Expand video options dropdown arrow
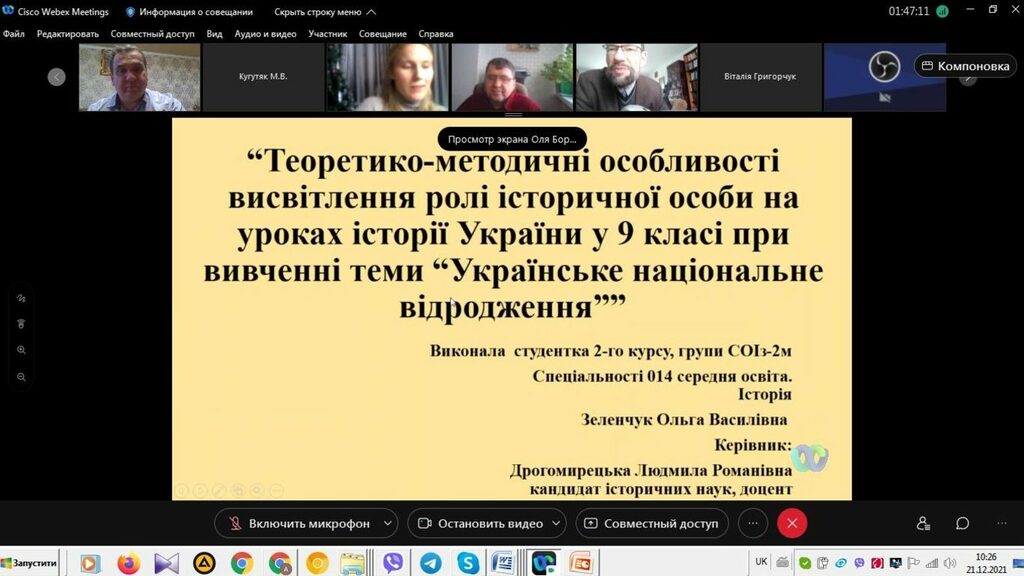This screenshot has width=1024, height=576. 556,523
